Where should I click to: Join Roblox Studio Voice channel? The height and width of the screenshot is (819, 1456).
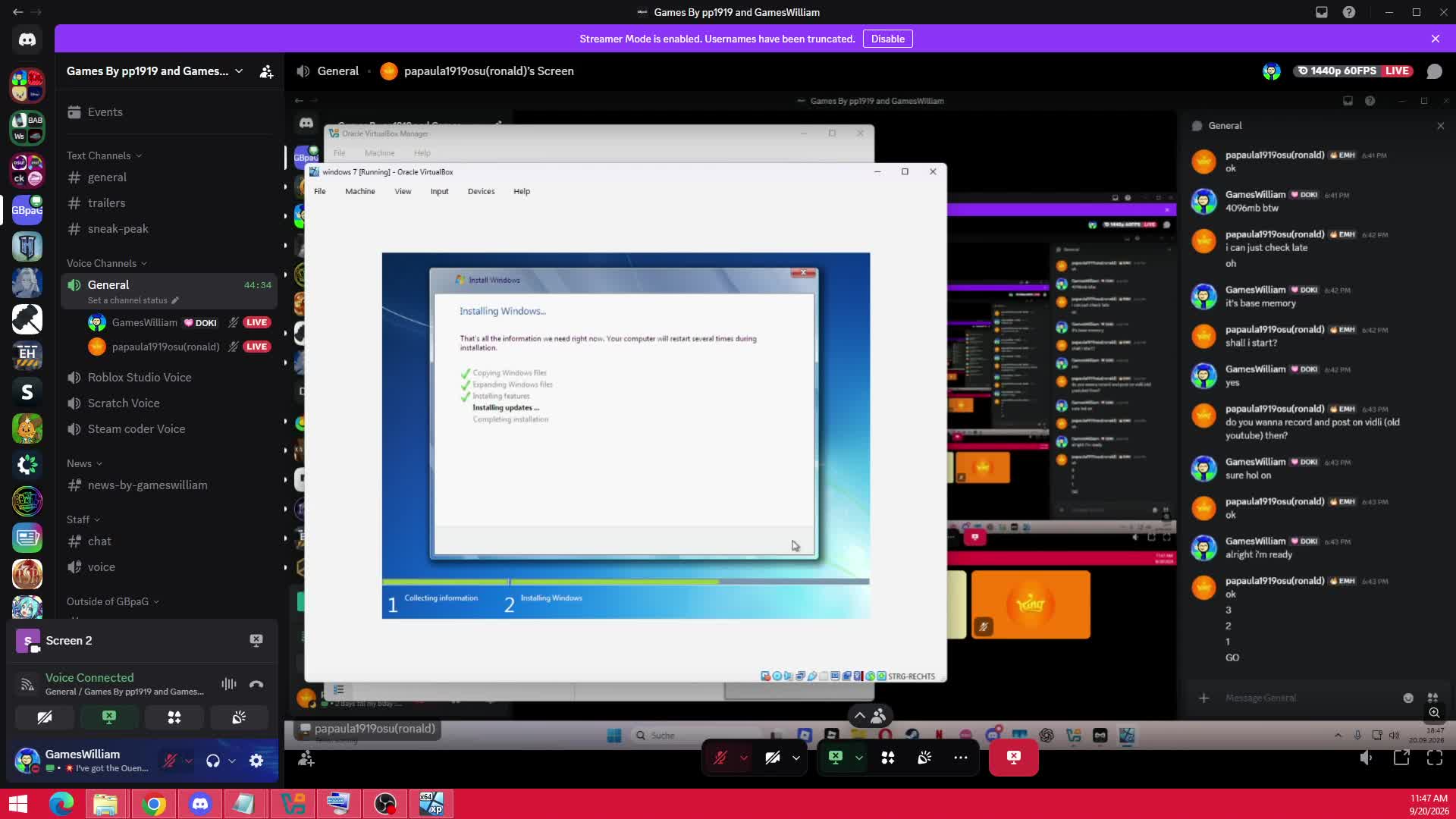click(x=169, y=378)
